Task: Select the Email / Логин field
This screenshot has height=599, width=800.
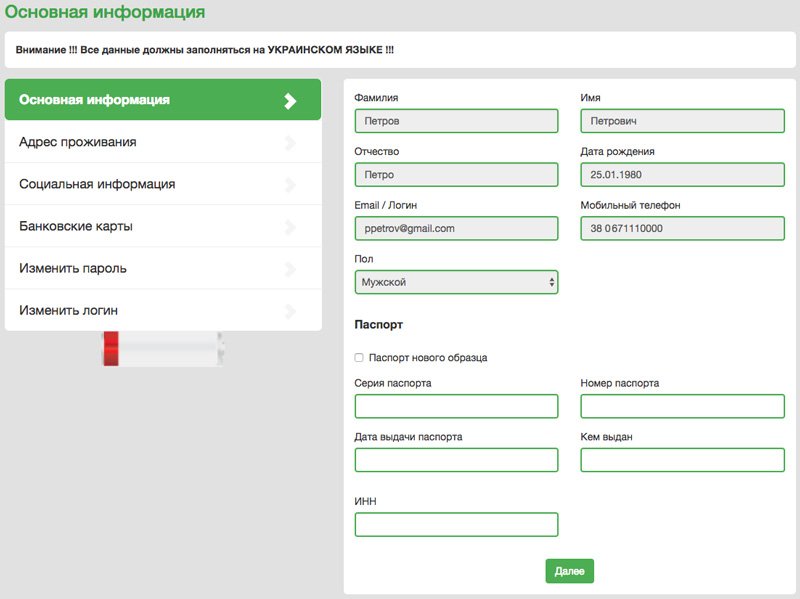Action: (x=456, y=229)
